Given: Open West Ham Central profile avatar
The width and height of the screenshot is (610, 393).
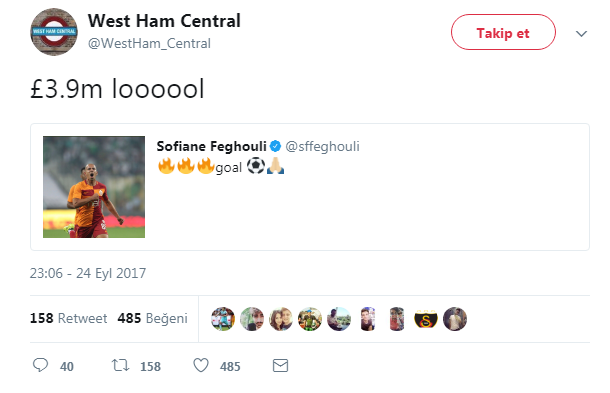Looking at the screenshot, I should point(54,32).
